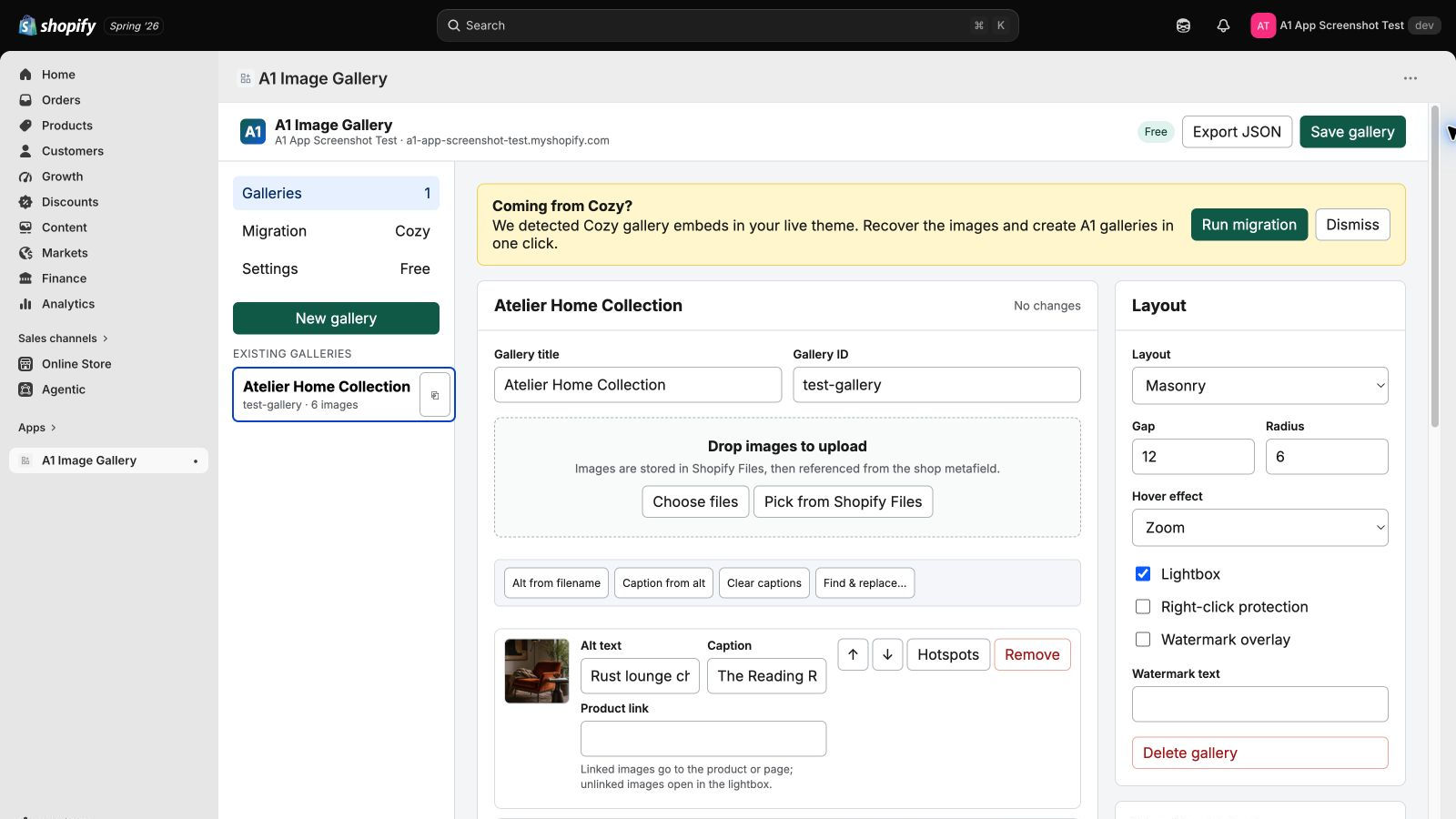Click the Agentic channel icon
The width and height of the screenshot is (1456, 819).
pos(25,389)
